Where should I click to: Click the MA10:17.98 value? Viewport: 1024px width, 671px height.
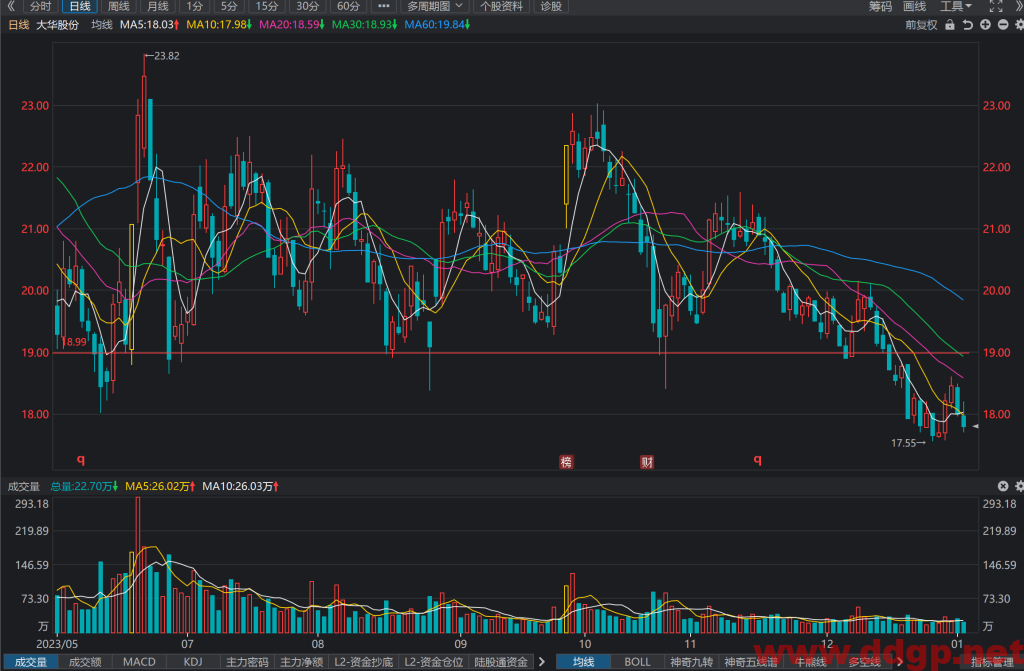[x=219, y=25]
